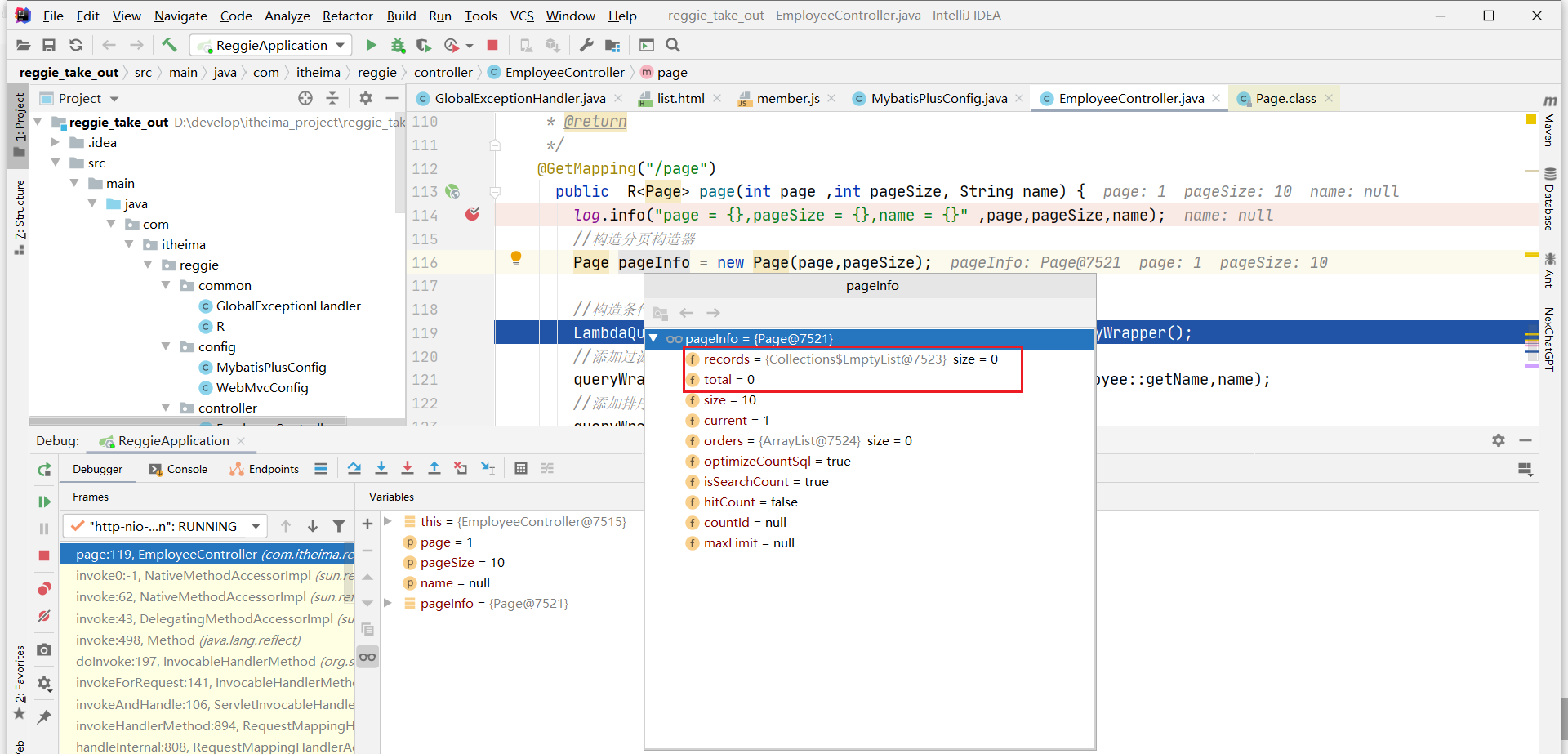The width and height of the screenshot is (1568, 754).
Task: Open Evaluate Expression calculator icon
Action: tap(521, 468)
